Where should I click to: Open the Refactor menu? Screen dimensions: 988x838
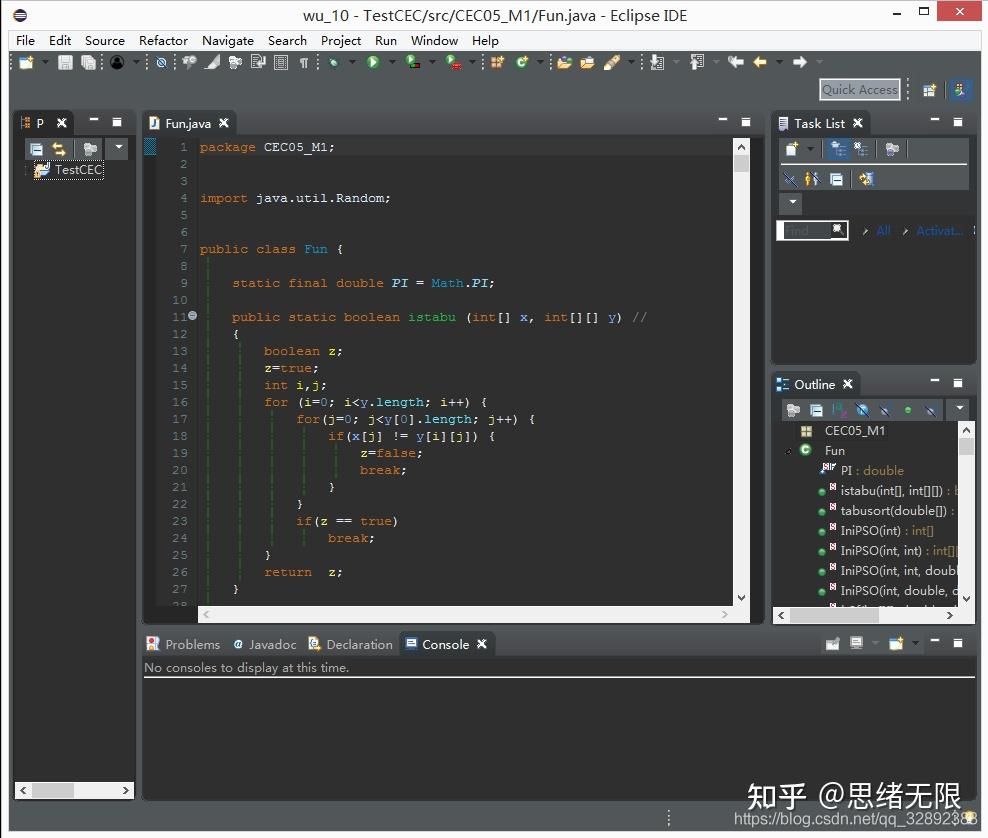(163, 41)
